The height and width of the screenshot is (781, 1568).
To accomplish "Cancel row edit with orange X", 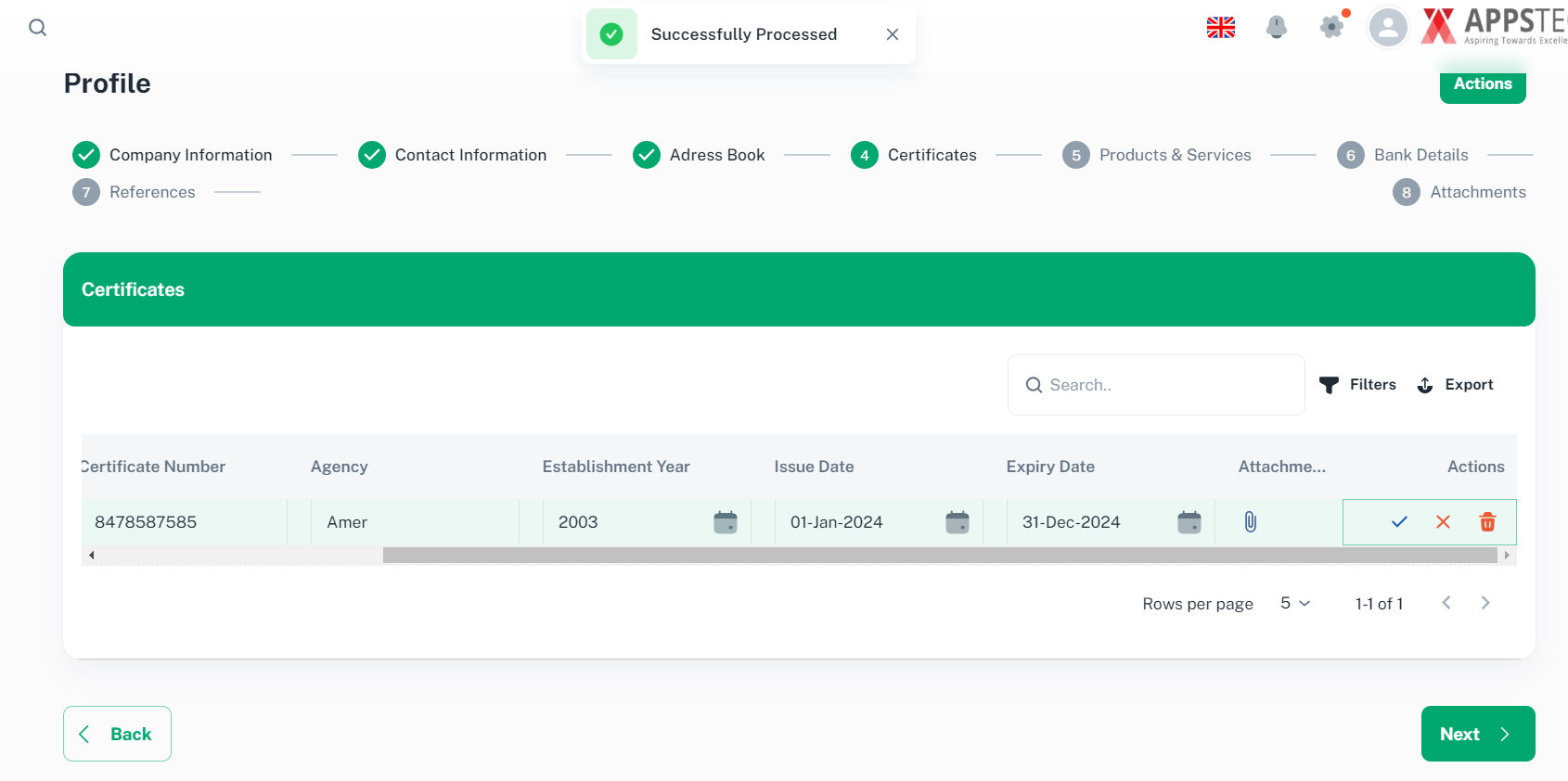I will pos(1443,522).
